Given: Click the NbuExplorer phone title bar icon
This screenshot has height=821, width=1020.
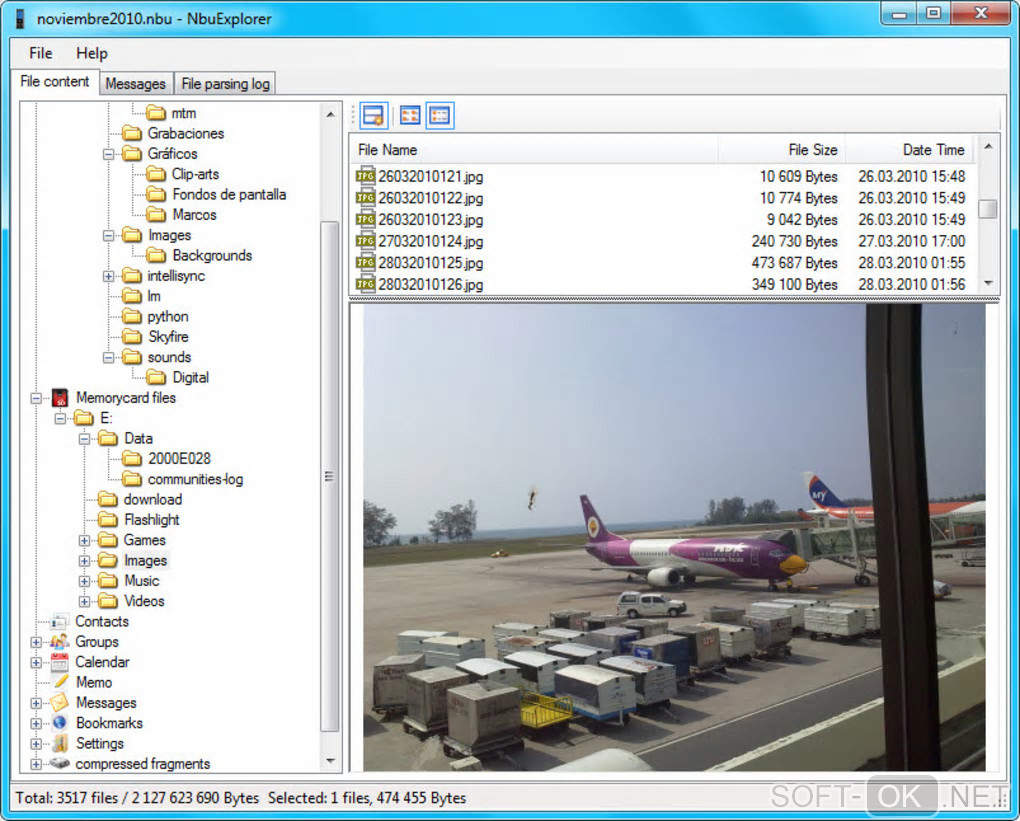Looking at the screenshot, I should [20, 18].
